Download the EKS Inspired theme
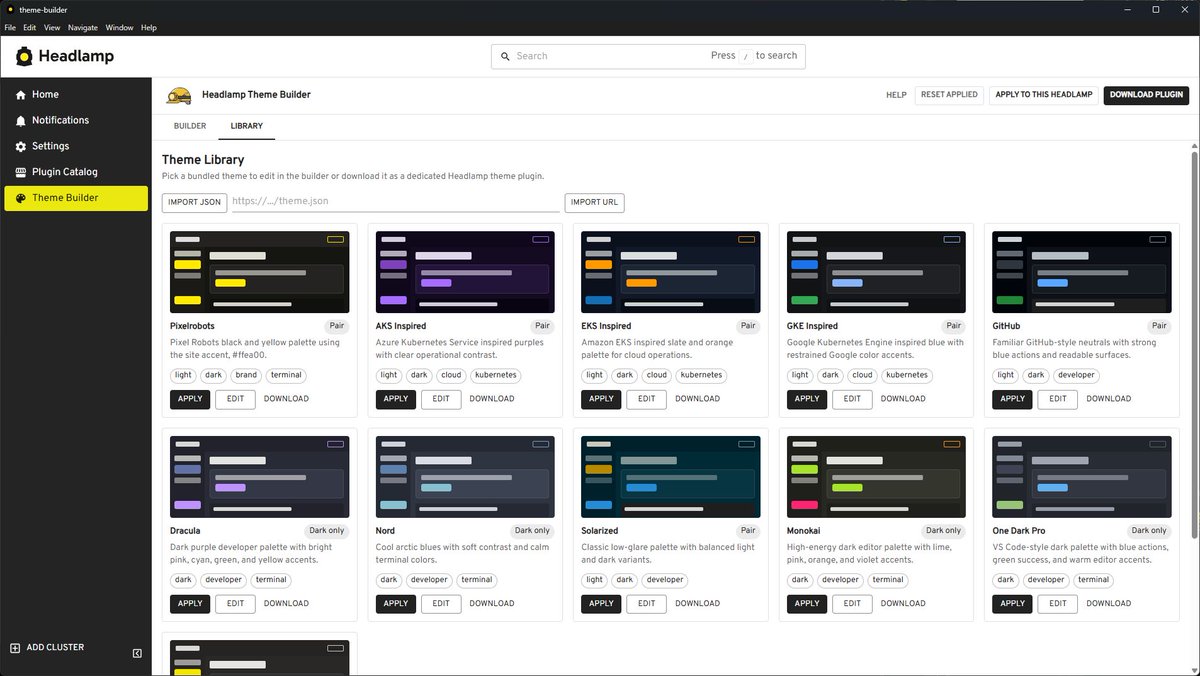This screenshot has height=676, width=1200. 697,399
